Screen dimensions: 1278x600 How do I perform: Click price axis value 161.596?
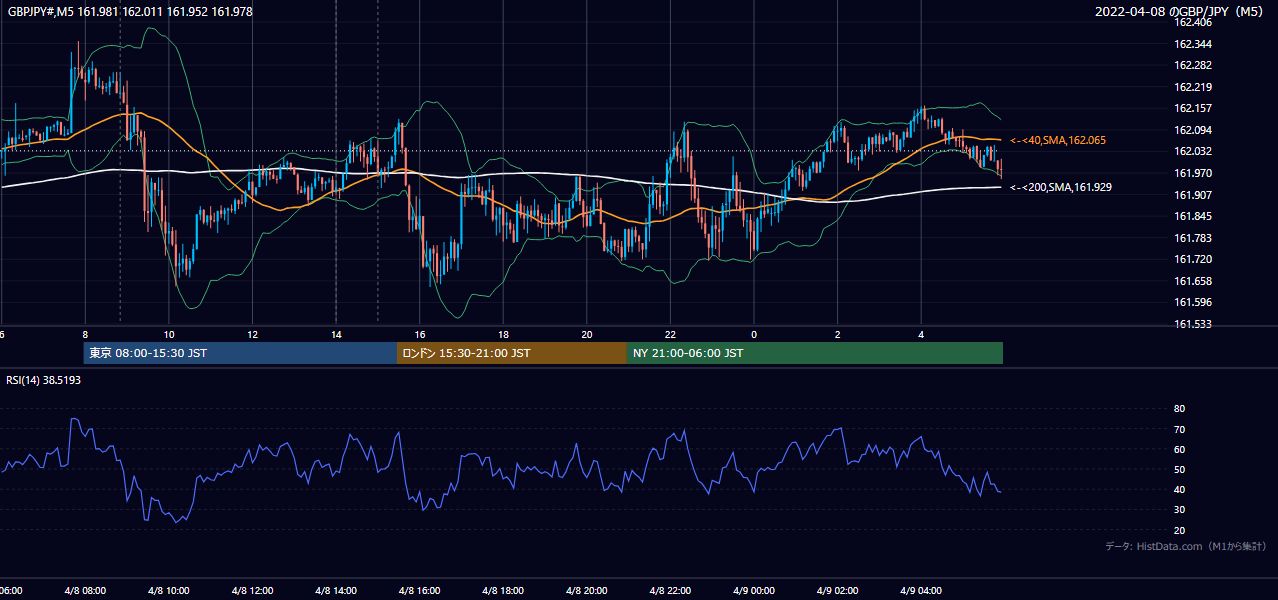[x=1192, y=302]
